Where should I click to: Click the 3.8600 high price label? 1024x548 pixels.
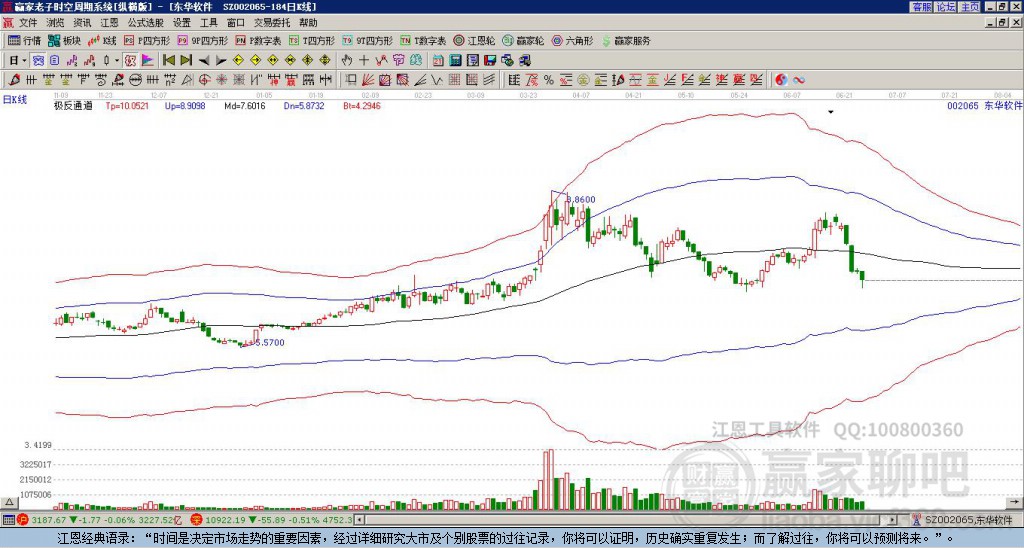coord(581,200)
